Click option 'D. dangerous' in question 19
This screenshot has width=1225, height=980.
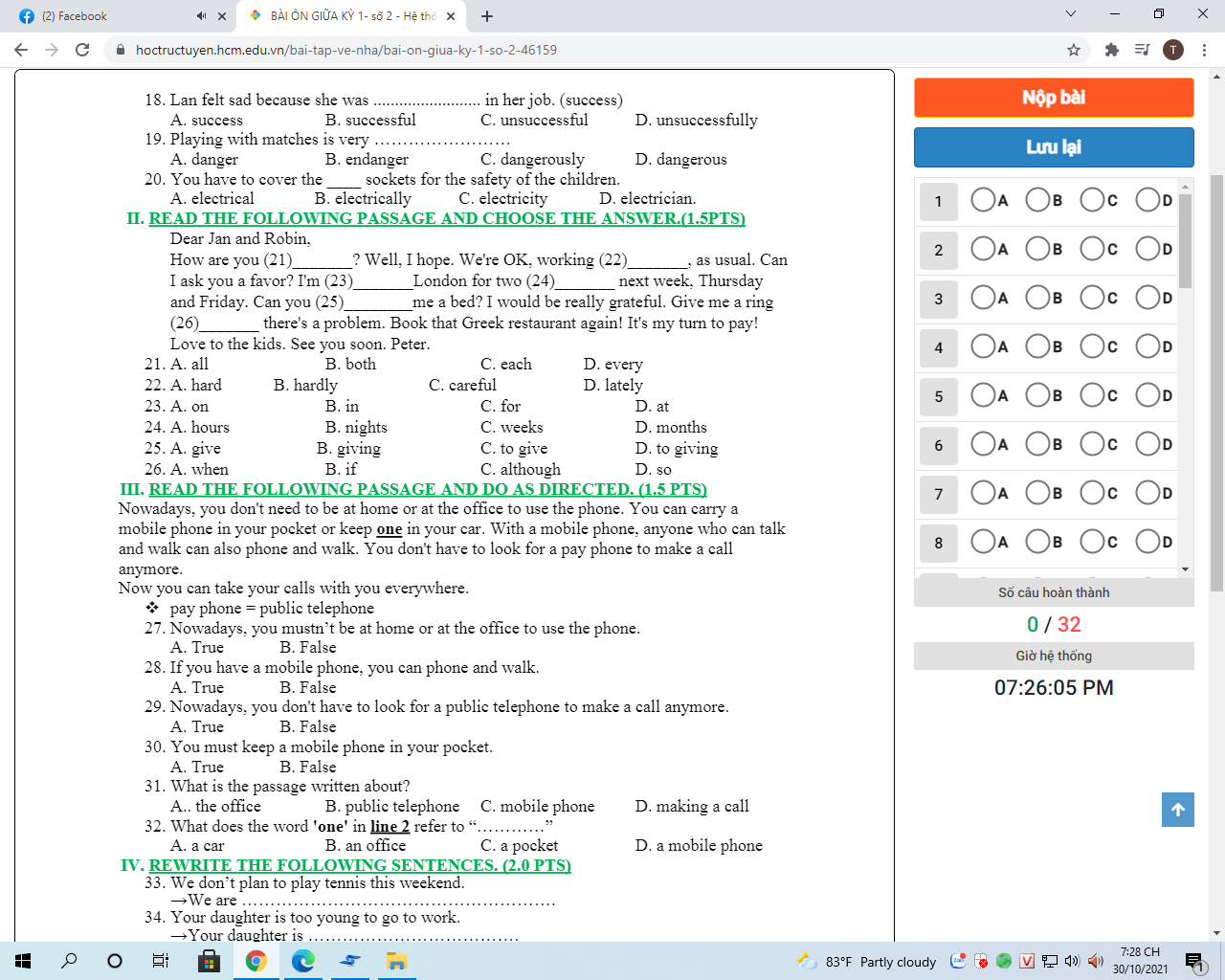(x=680, y=159)
